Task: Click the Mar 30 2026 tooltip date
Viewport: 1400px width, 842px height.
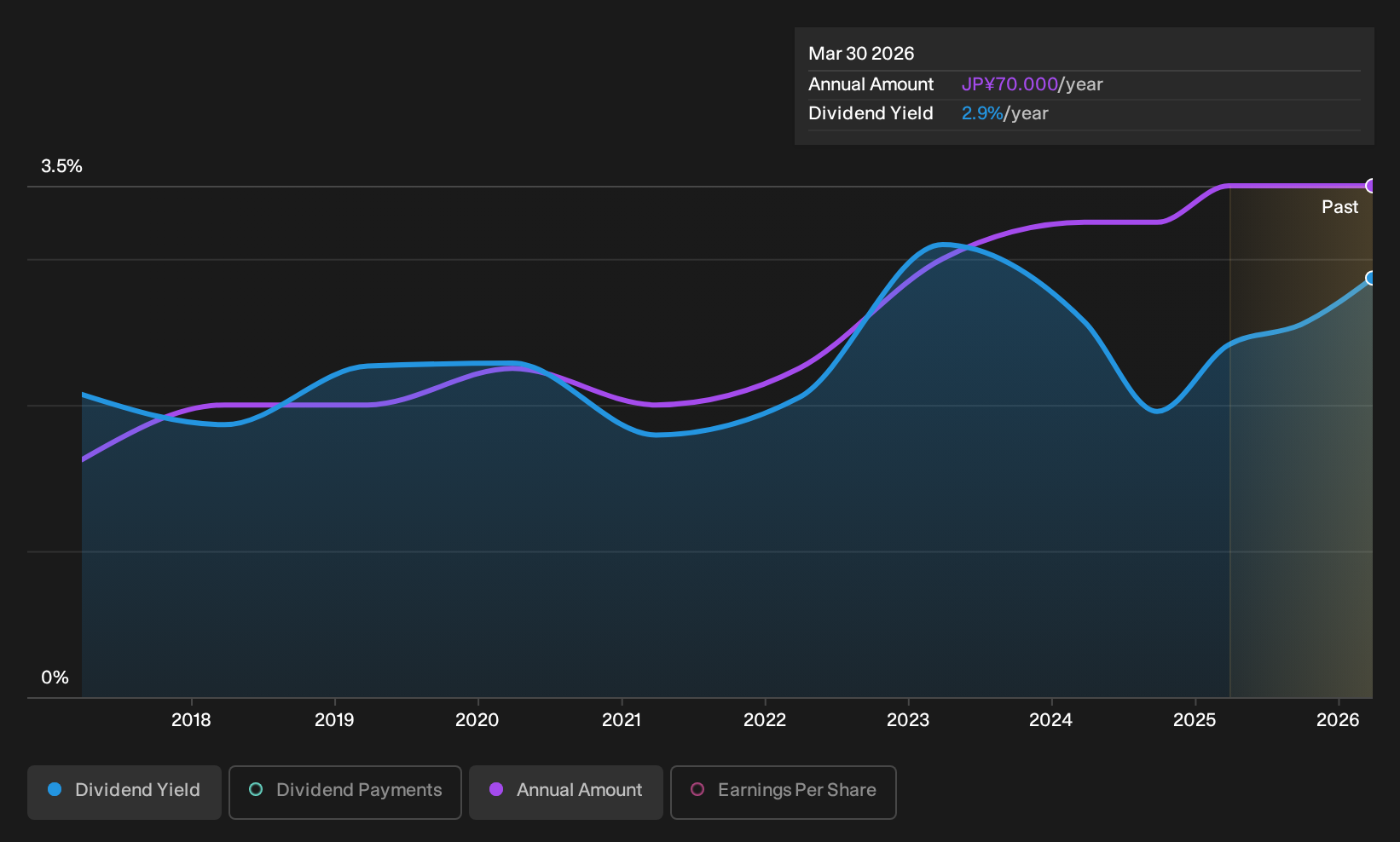Action: click(x=861, y=54)
